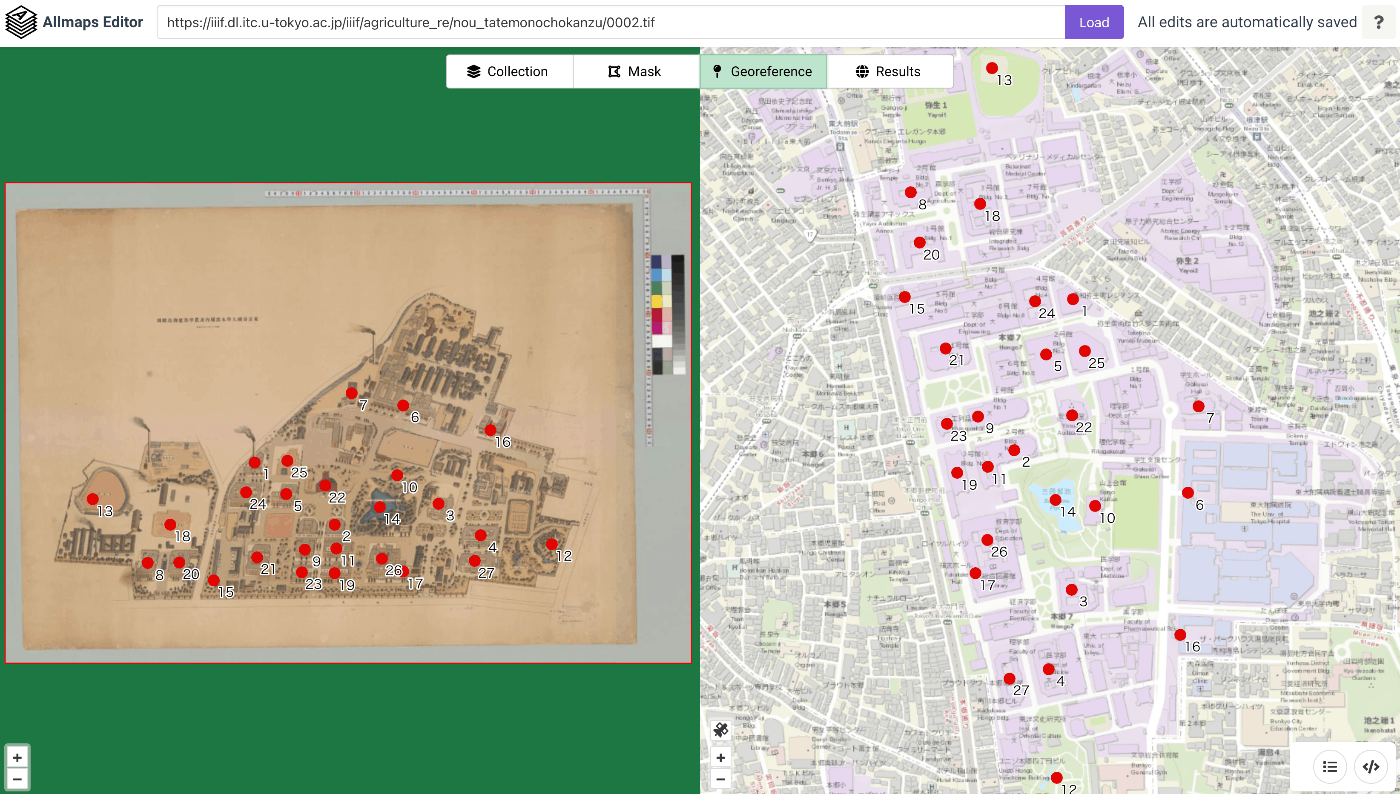Select control point 5 on the old map image

pos(286,494)
